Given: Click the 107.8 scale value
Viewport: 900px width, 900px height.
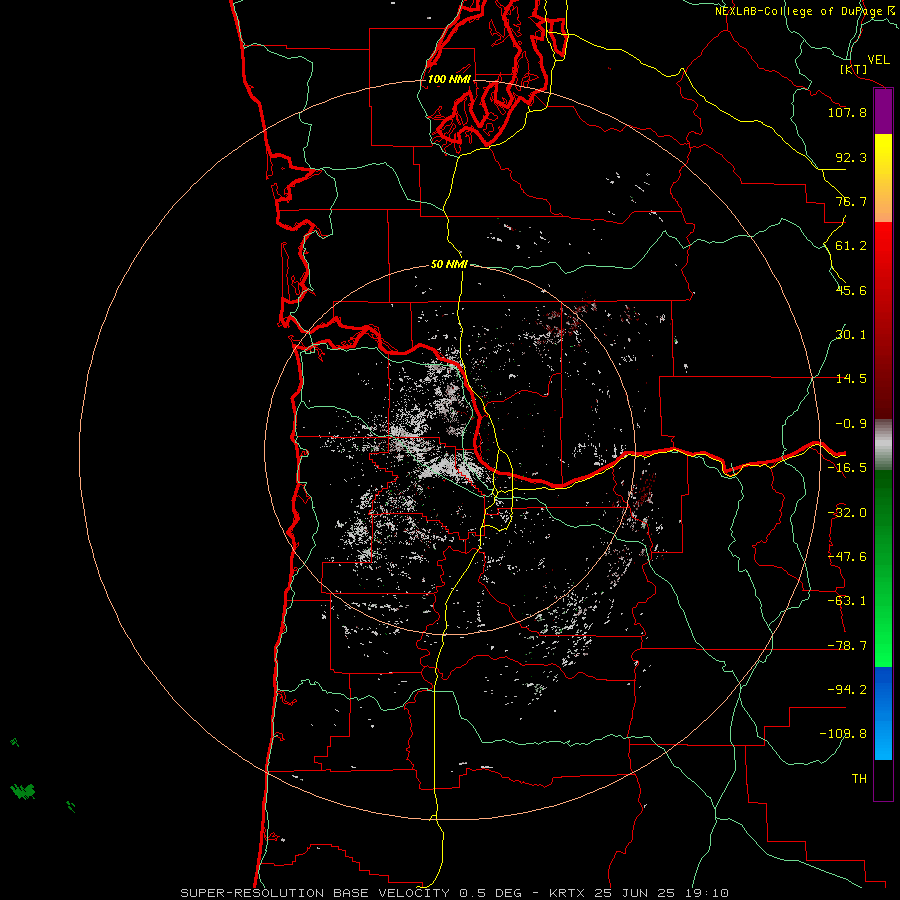Looking at the screenshot, I should pos(847,112).
